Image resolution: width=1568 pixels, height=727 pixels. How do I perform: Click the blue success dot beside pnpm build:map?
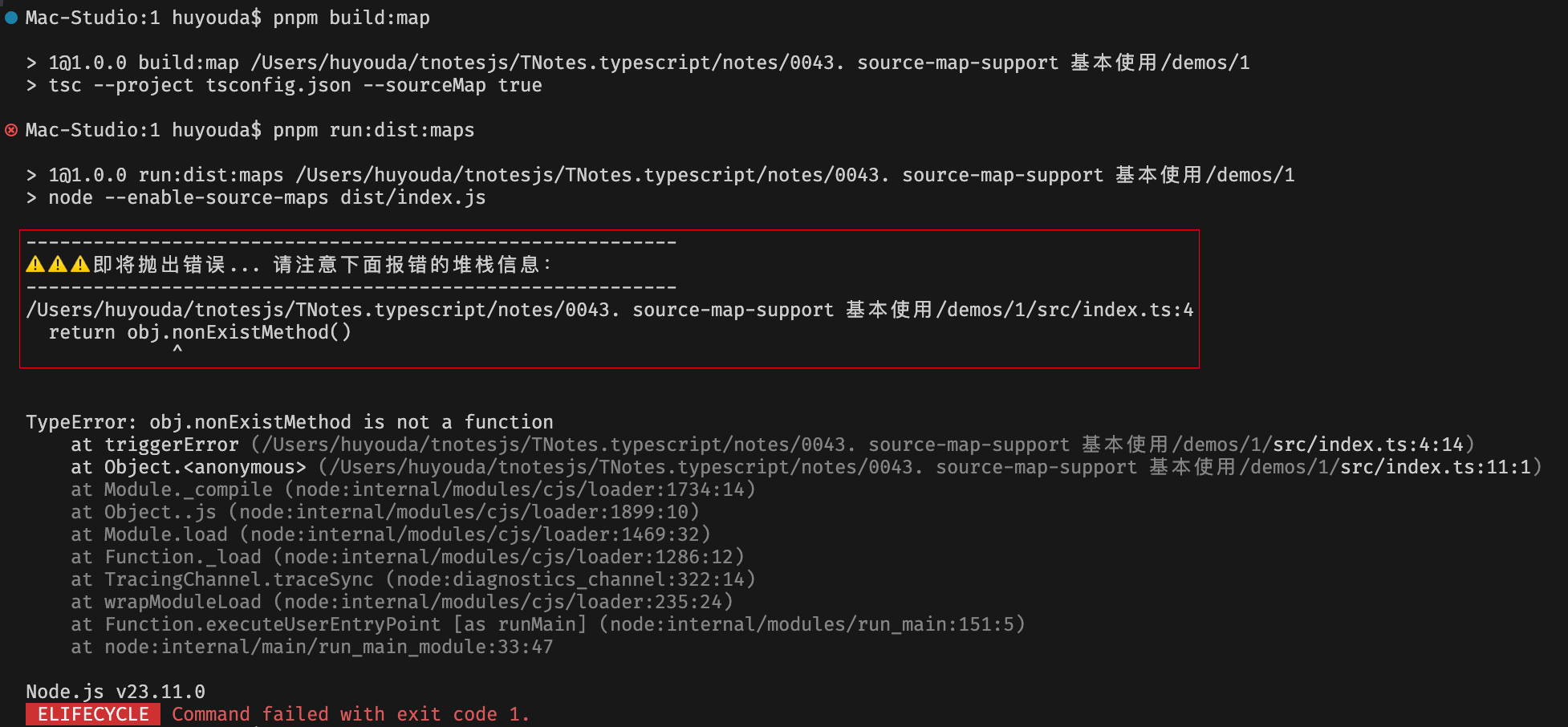(11, 18)
